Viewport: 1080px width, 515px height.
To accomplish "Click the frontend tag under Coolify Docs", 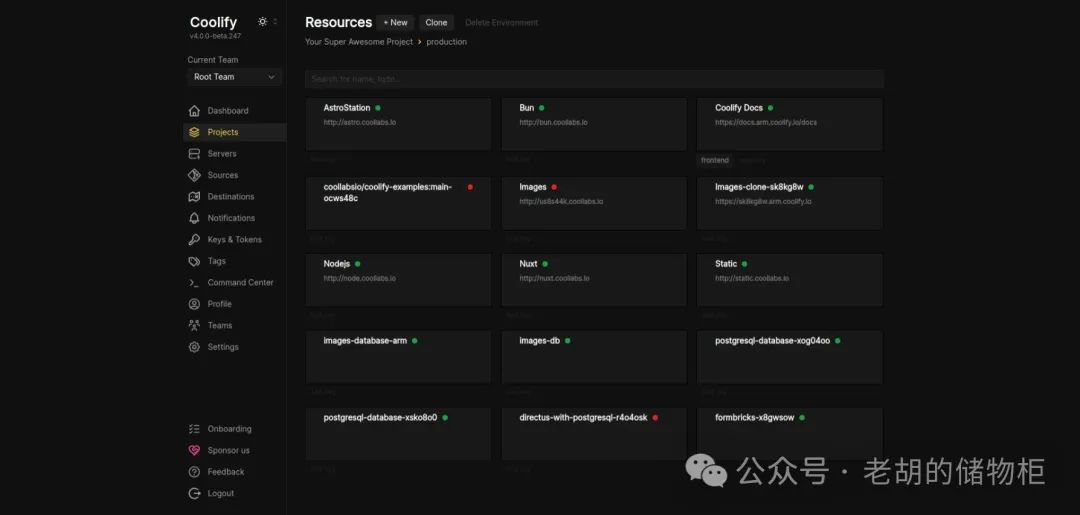I will pyautogui.click(x=714, y=160).
